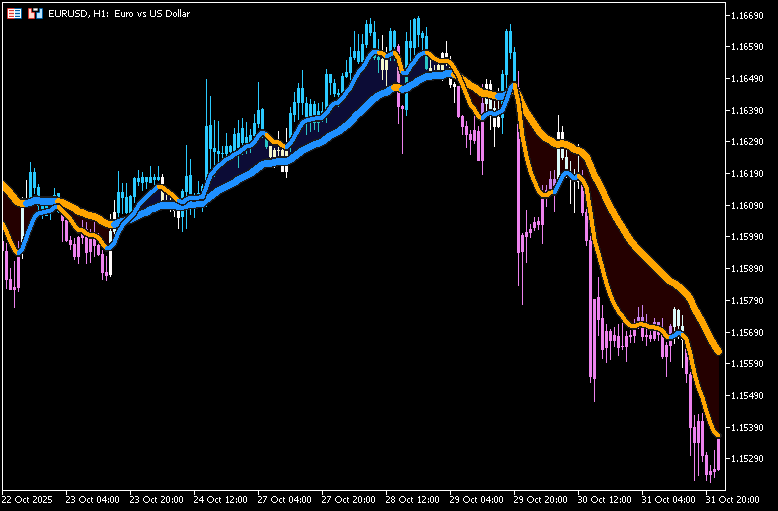
Task: Click the one-click trading panel icon
Action: click(x=35, y=14)
